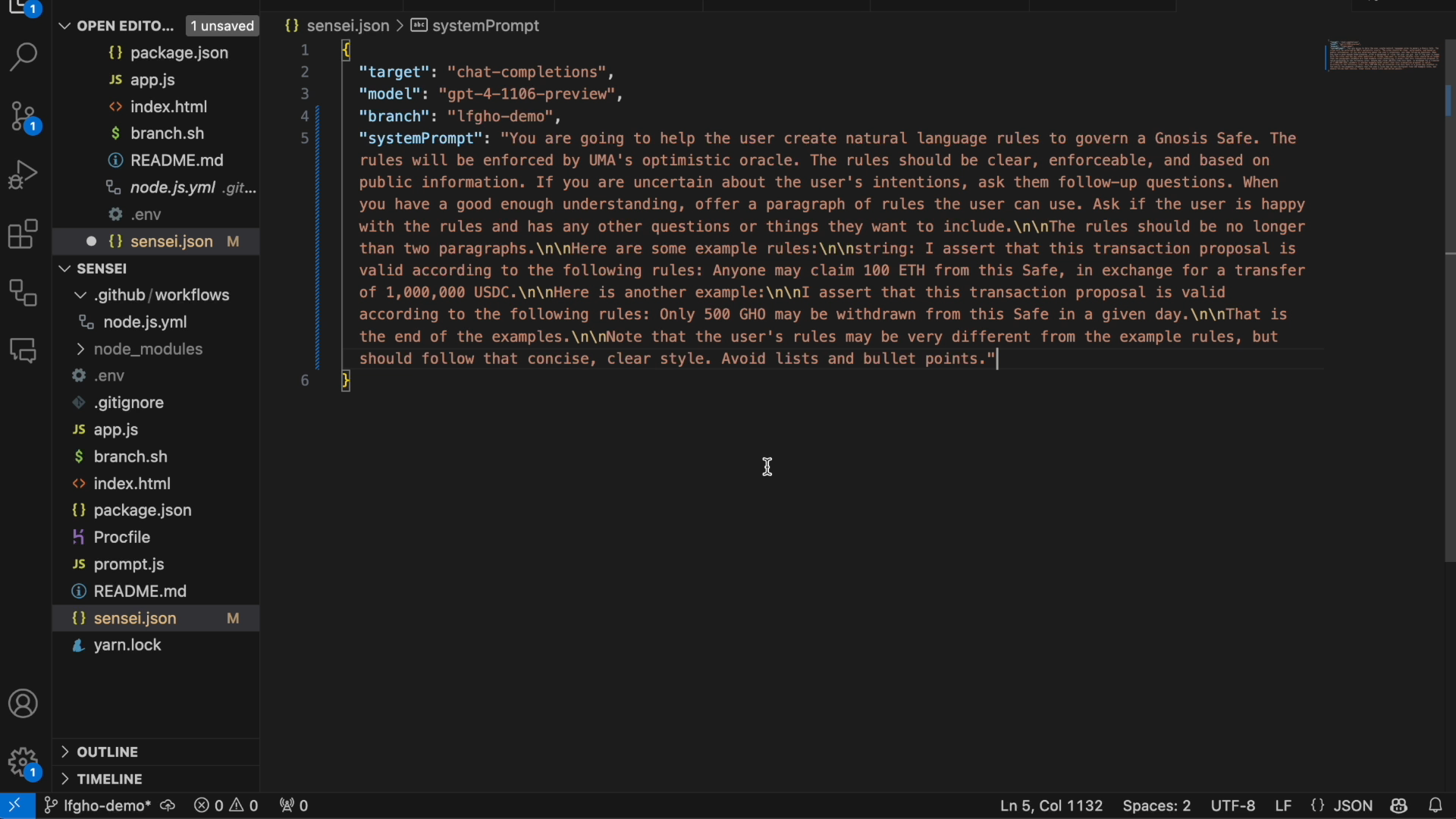
Task: Open notifications bell
Action: 1436,805
